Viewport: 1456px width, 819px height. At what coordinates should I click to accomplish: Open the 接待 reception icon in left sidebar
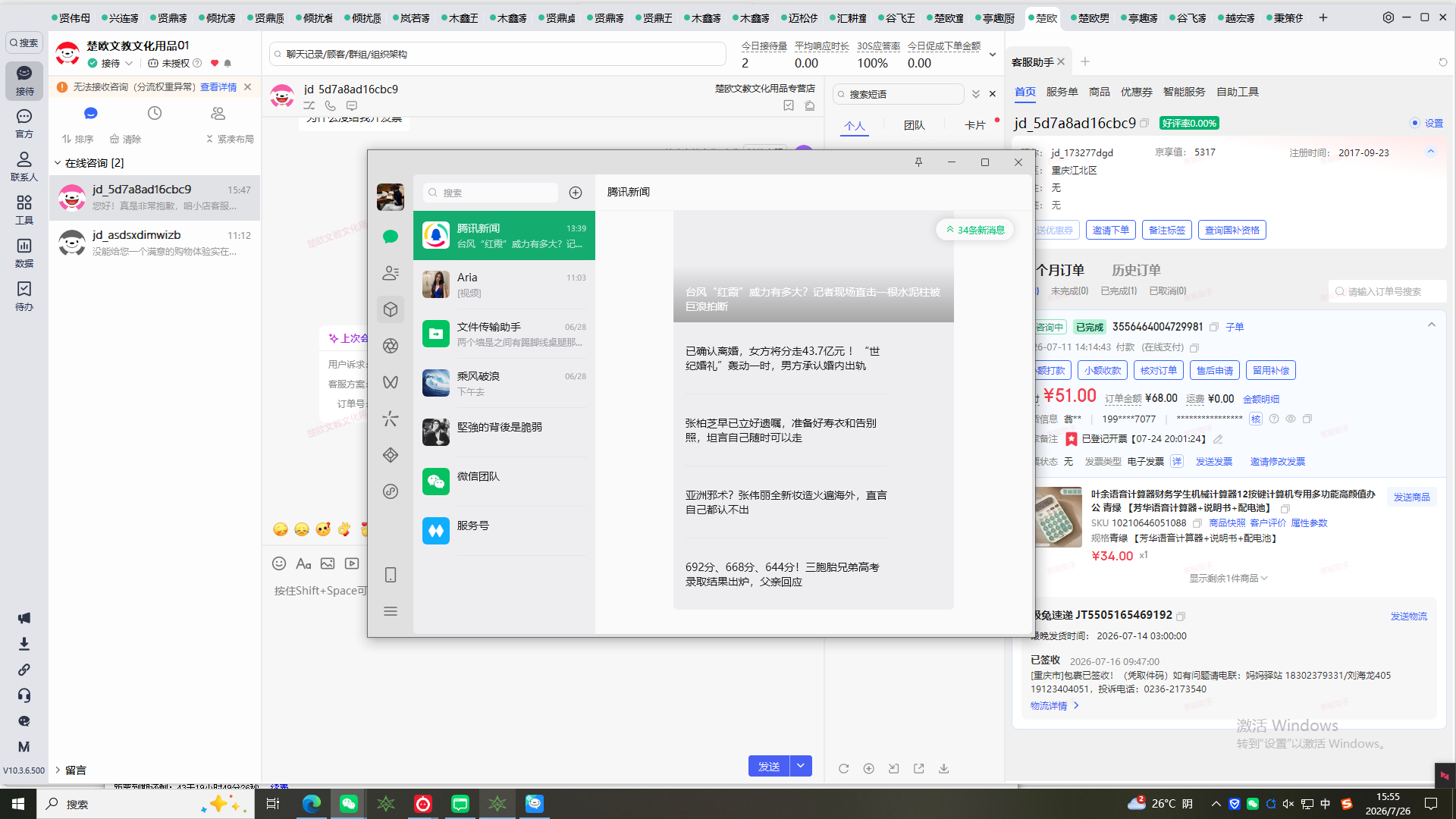(24, 80)
